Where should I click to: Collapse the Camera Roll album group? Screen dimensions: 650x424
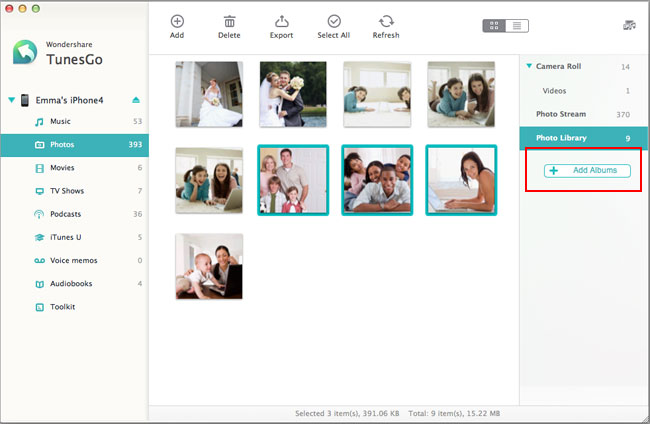pos(529,66)
